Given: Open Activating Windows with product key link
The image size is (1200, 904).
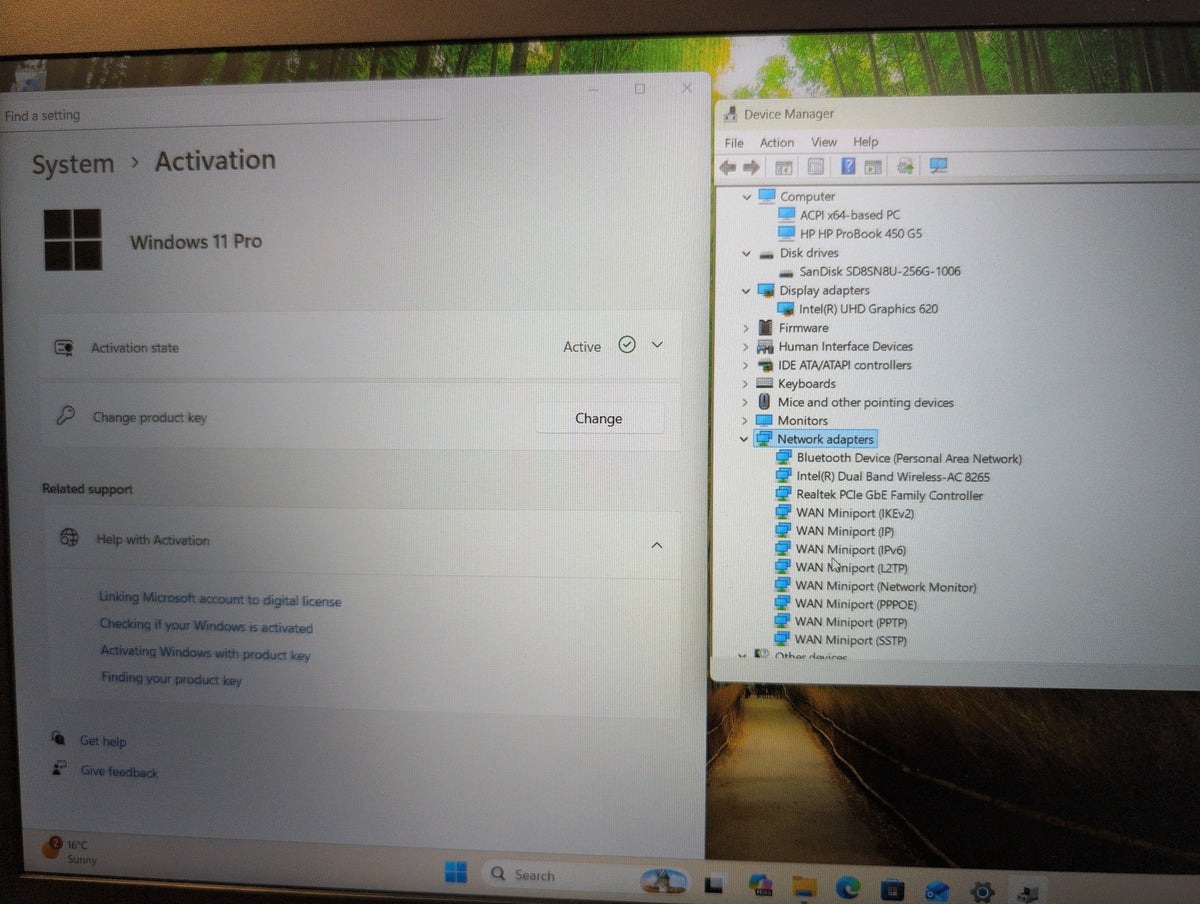Looking at the screenshot, I should (x=205, y=653).
